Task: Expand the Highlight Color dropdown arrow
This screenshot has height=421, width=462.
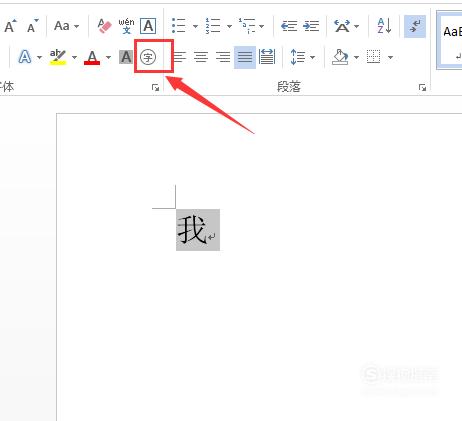Action: (x=74, y=57)
